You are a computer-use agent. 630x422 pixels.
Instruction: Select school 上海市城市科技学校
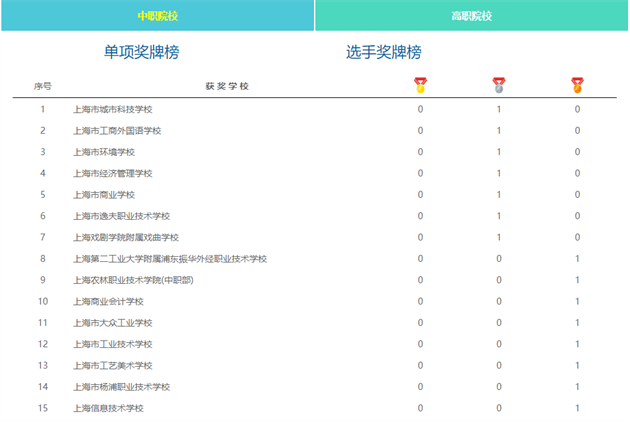point(119,109)
